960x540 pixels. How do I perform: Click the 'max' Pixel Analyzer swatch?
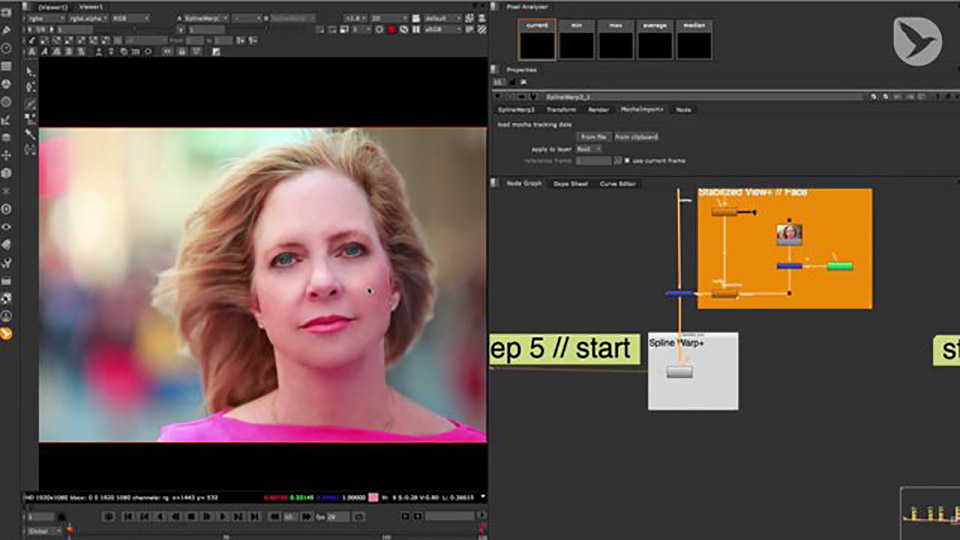point(615,39)
